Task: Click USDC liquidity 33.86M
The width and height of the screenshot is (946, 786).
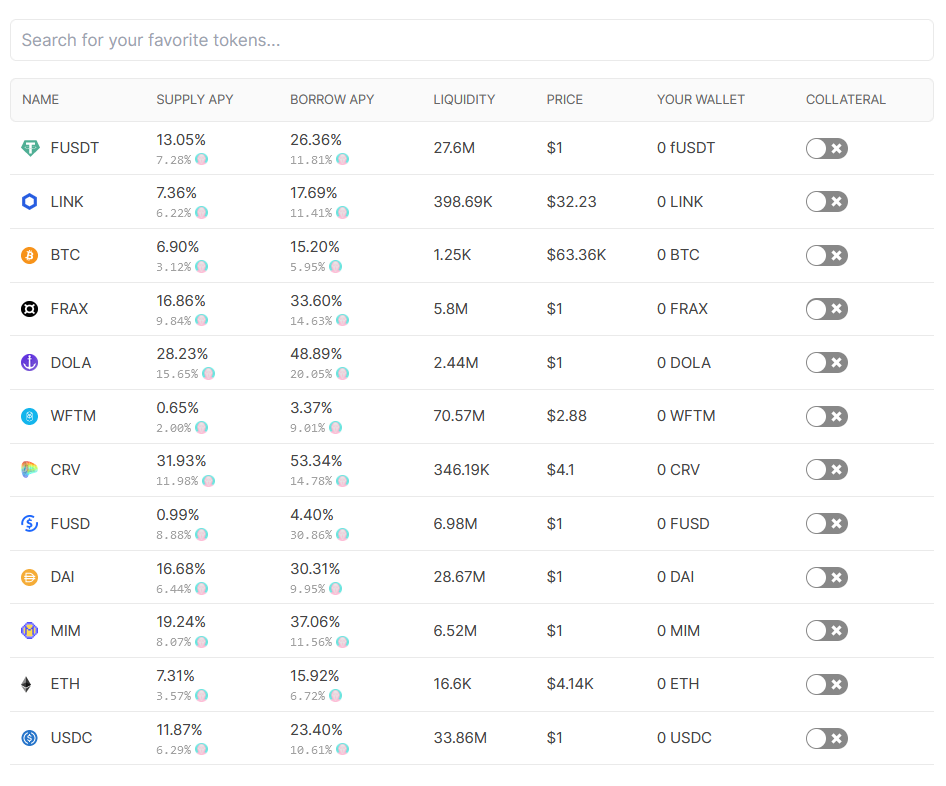Action: tap(460, 738)
